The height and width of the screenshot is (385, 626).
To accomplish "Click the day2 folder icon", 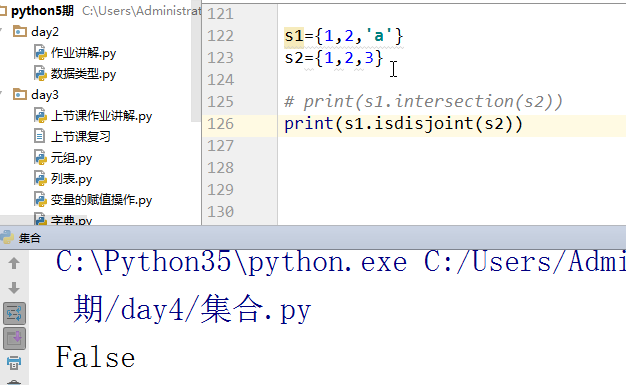I will pyautogui.click(x=20, y=31).
